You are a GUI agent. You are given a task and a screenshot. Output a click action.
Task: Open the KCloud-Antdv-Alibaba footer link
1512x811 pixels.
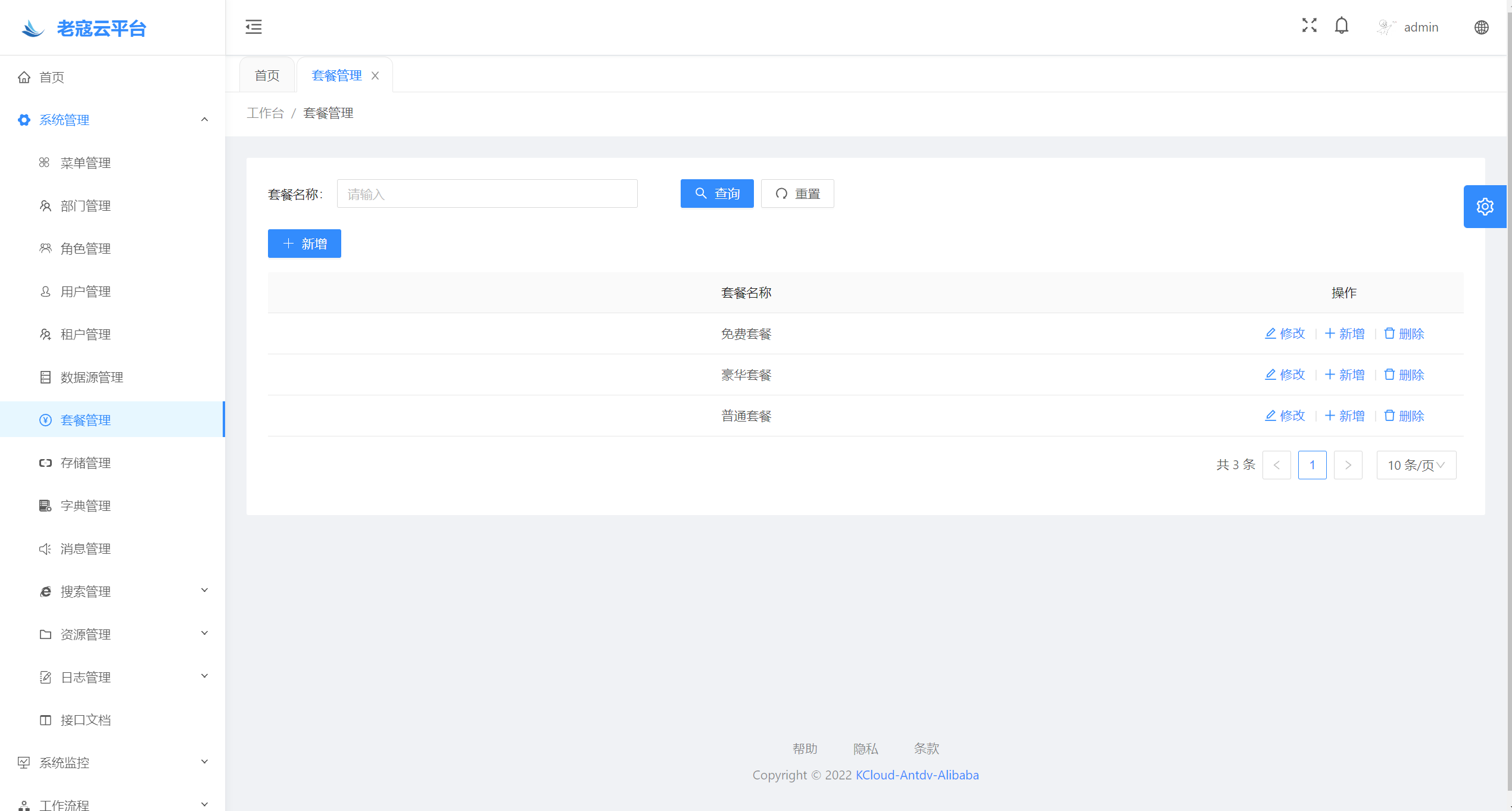[916, 775]
